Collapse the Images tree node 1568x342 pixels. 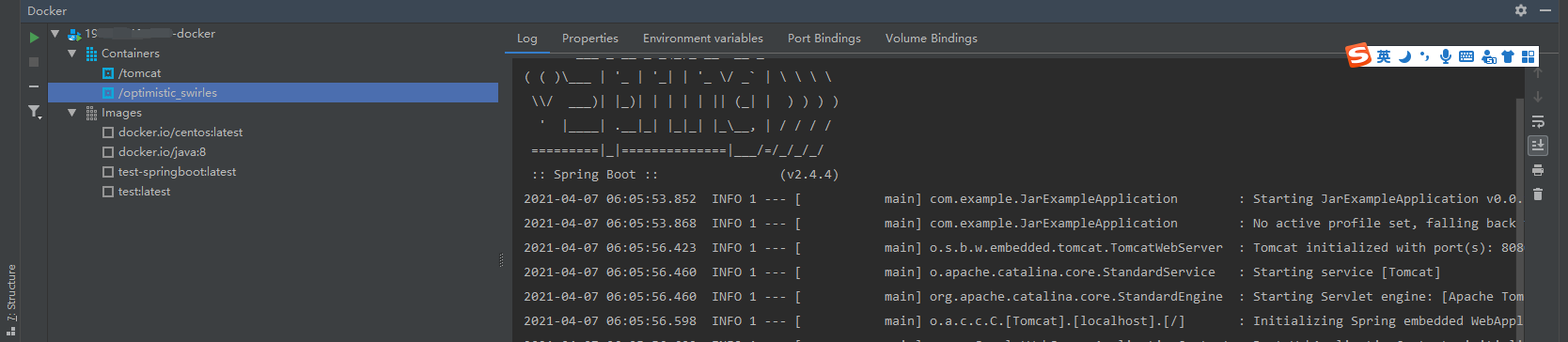pyautogui.click(x=71, y=113)
